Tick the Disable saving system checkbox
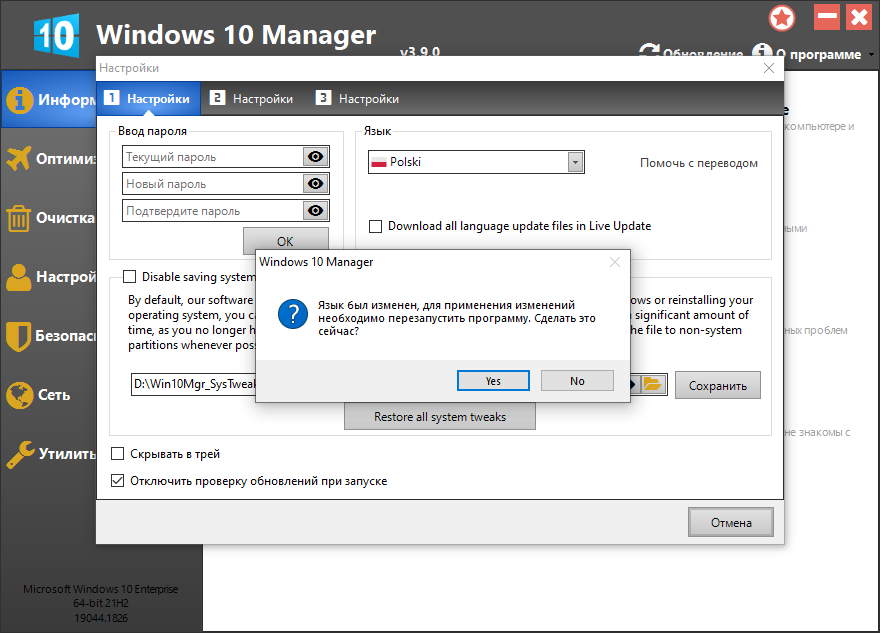Screen dimensions: 880x633 tap(130, 277)
